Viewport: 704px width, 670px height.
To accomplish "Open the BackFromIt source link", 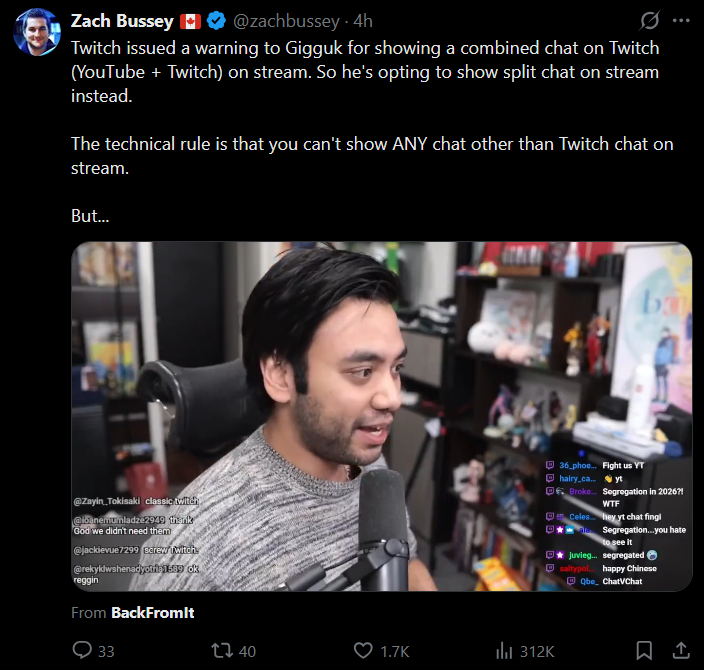I will (153, 613).
